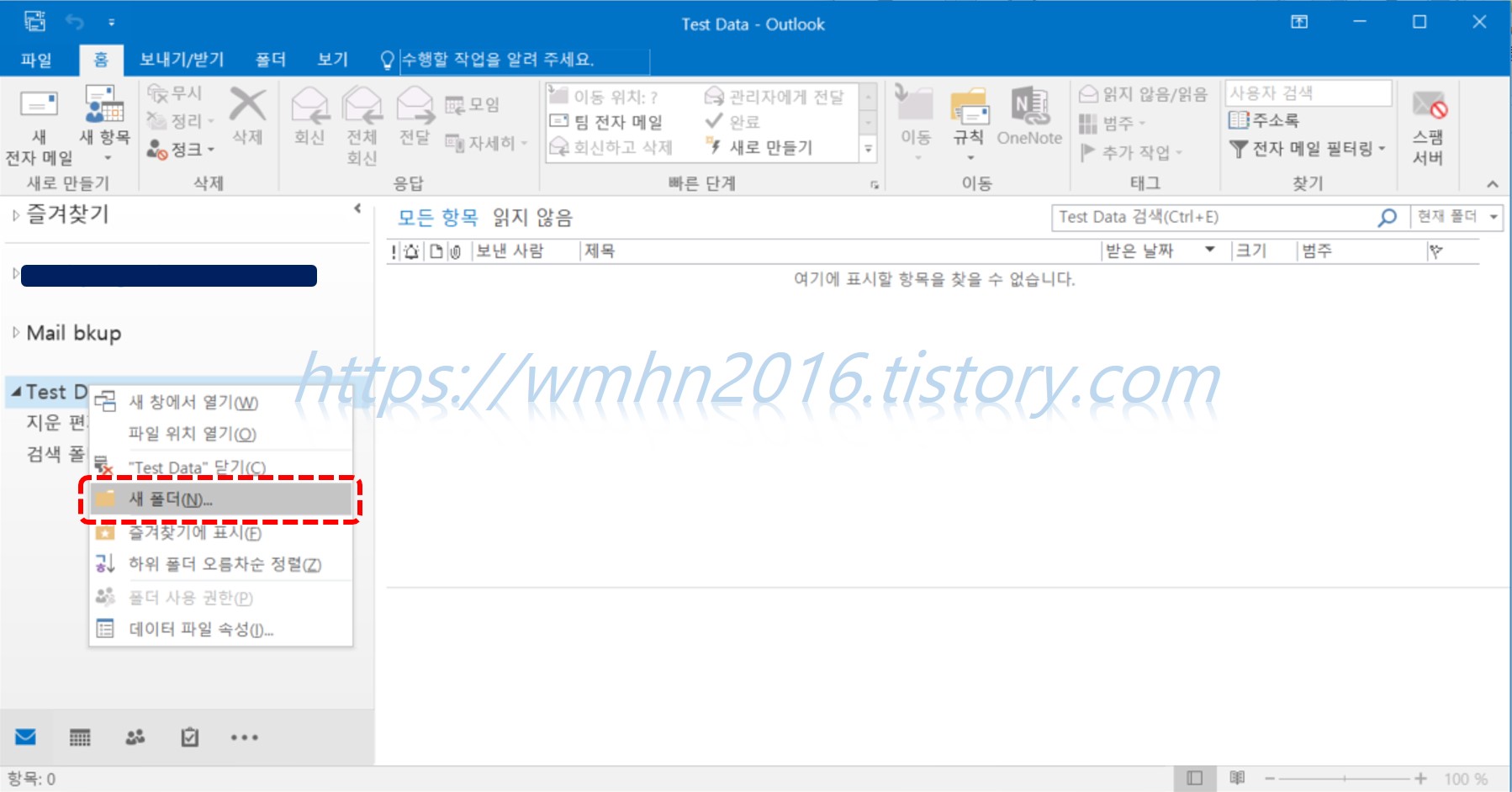The width and height of the screenshot is (1512, 792).
Task: Click the flag filter column header
Action: tap(1435, 251)
